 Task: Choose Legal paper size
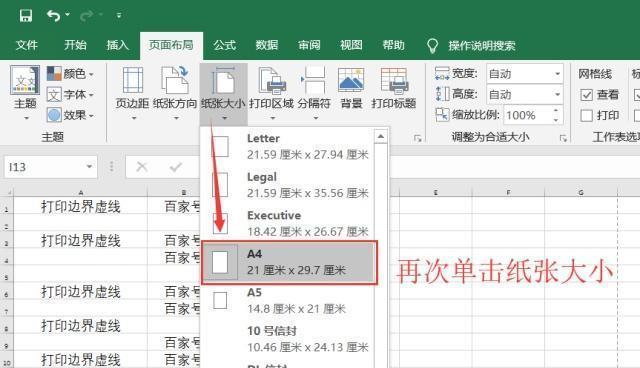tap(288, 185)
